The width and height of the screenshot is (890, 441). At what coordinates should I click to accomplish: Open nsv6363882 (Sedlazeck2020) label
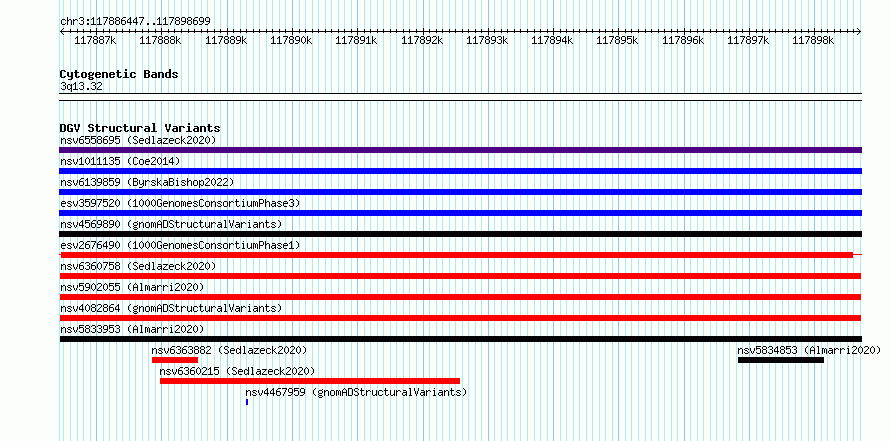point(229,350)
